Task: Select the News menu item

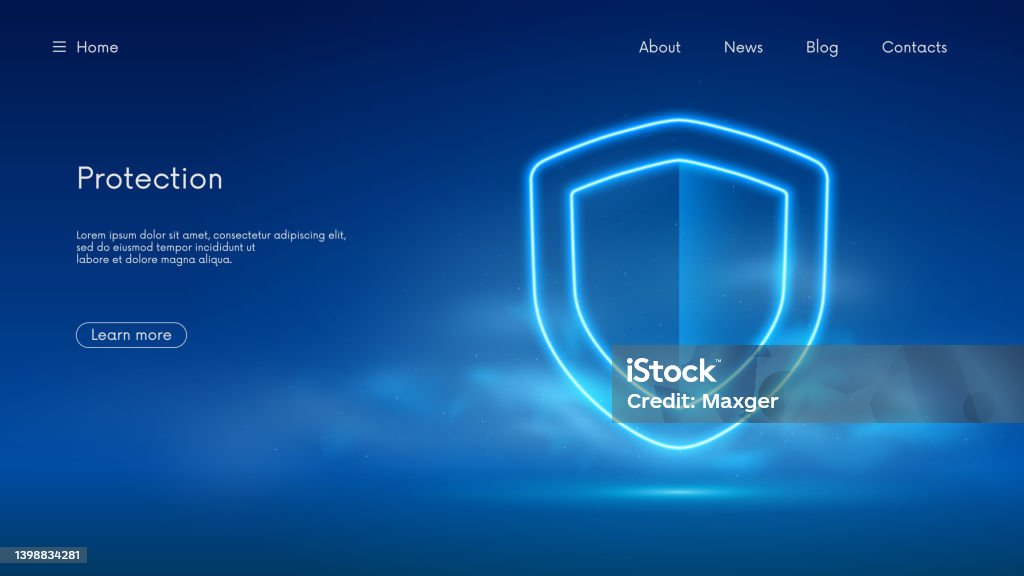Action: (x=743, y=47)
